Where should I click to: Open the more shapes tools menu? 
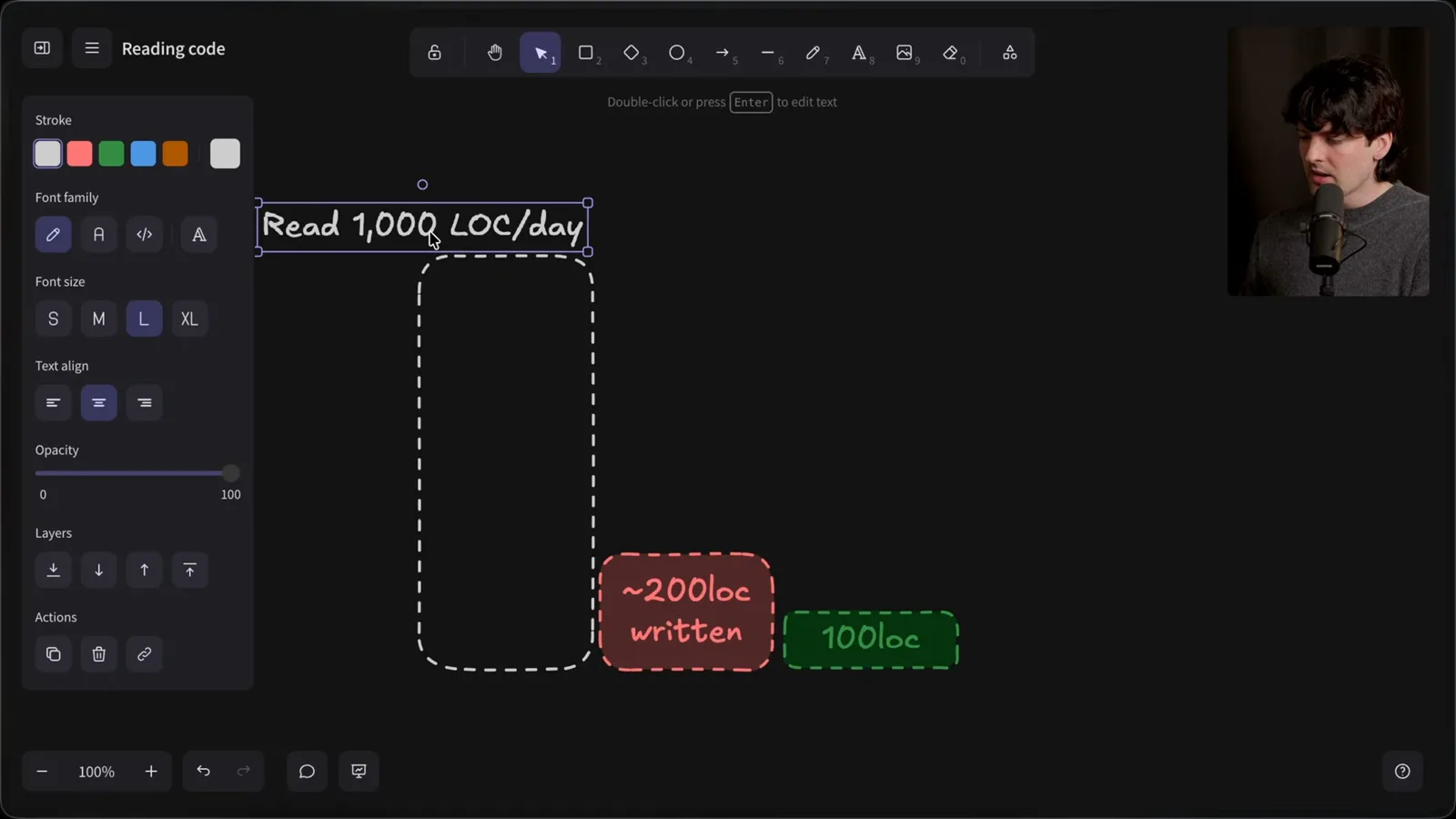pyautogui.click(x=1009, y=53)
